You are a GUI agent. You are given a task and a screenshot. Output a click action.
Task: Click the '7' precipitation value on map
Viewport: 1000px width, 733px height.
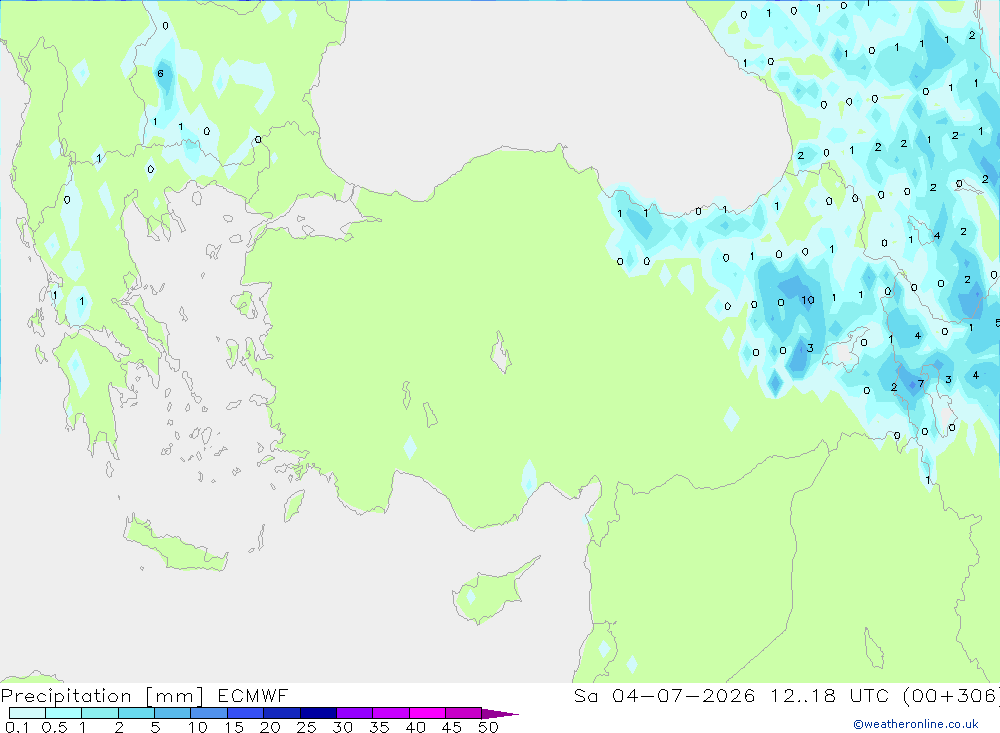point(920,383)
